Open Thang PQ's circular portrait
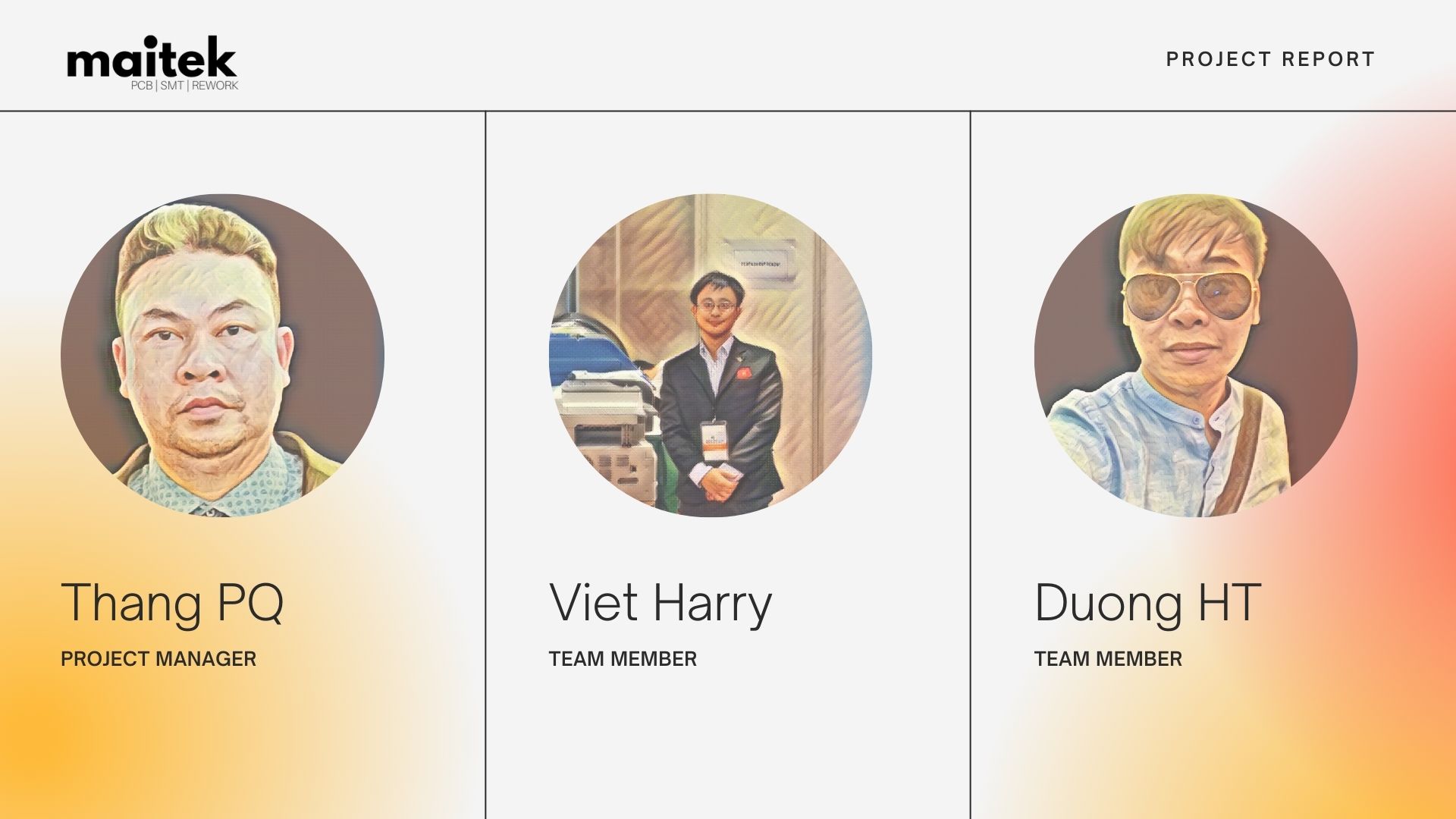This screenshot has height=819, width=1456. (x=222, y=356)
